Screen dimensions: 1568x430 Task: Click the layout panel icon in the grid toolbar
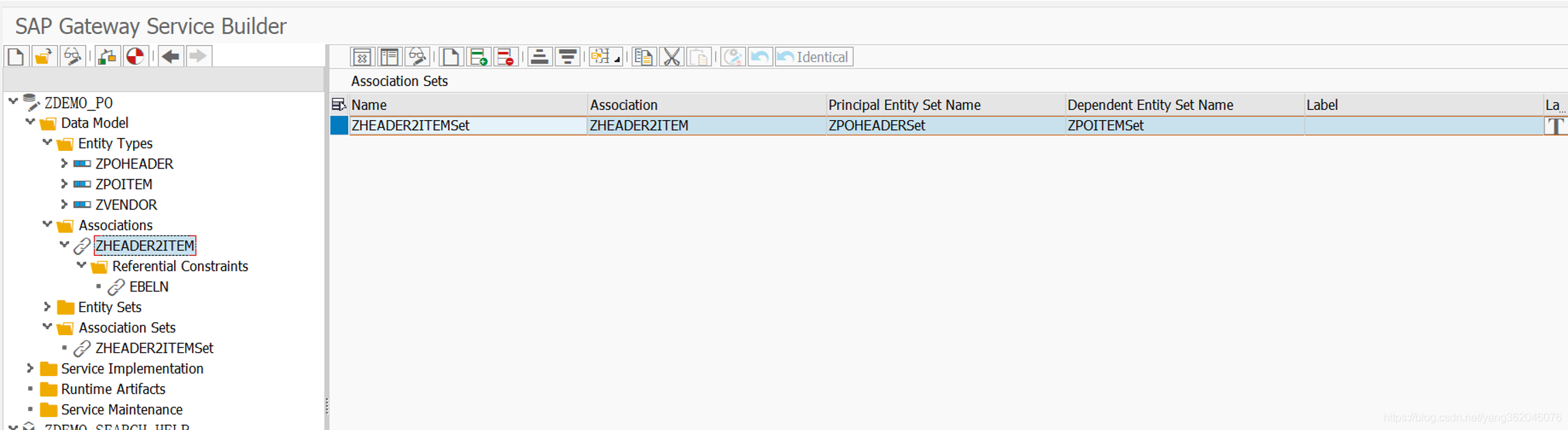[x=389, y=57]
